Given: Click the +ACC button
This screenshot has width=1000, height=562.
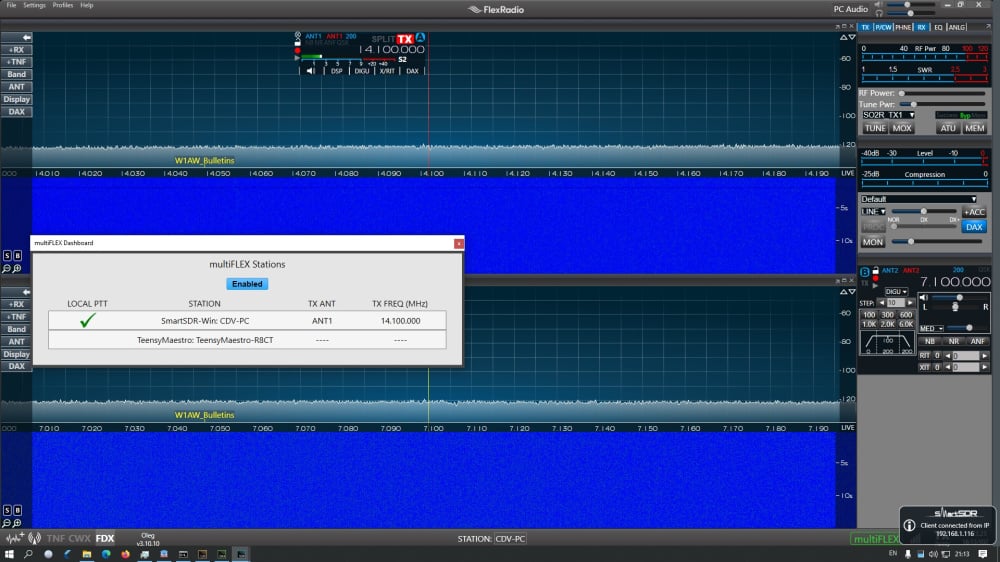Looking at the screenshot, I should coord(974,212).
